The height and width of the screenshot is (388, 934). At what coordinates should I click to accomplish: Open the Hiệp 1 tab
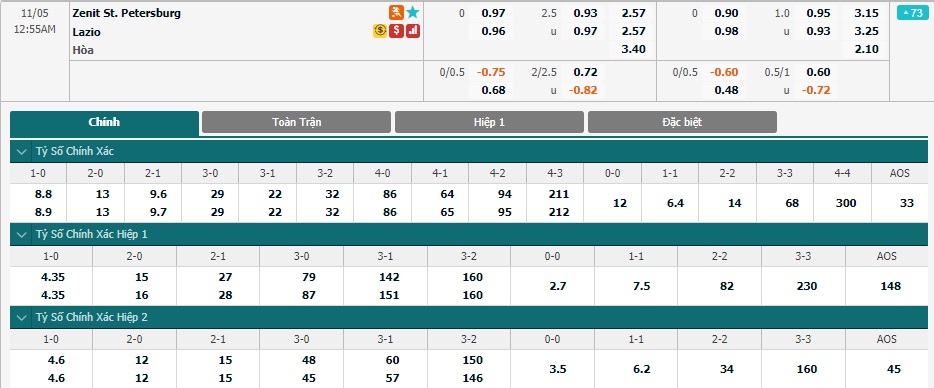490,122
